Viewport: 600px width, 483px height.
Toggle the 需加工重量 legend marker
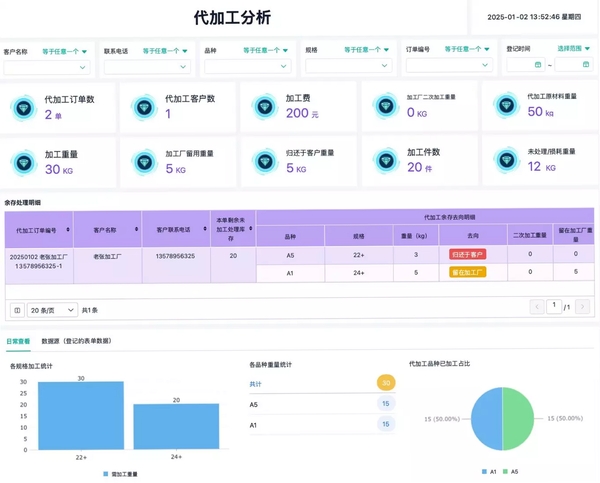[x=106, y=474]
